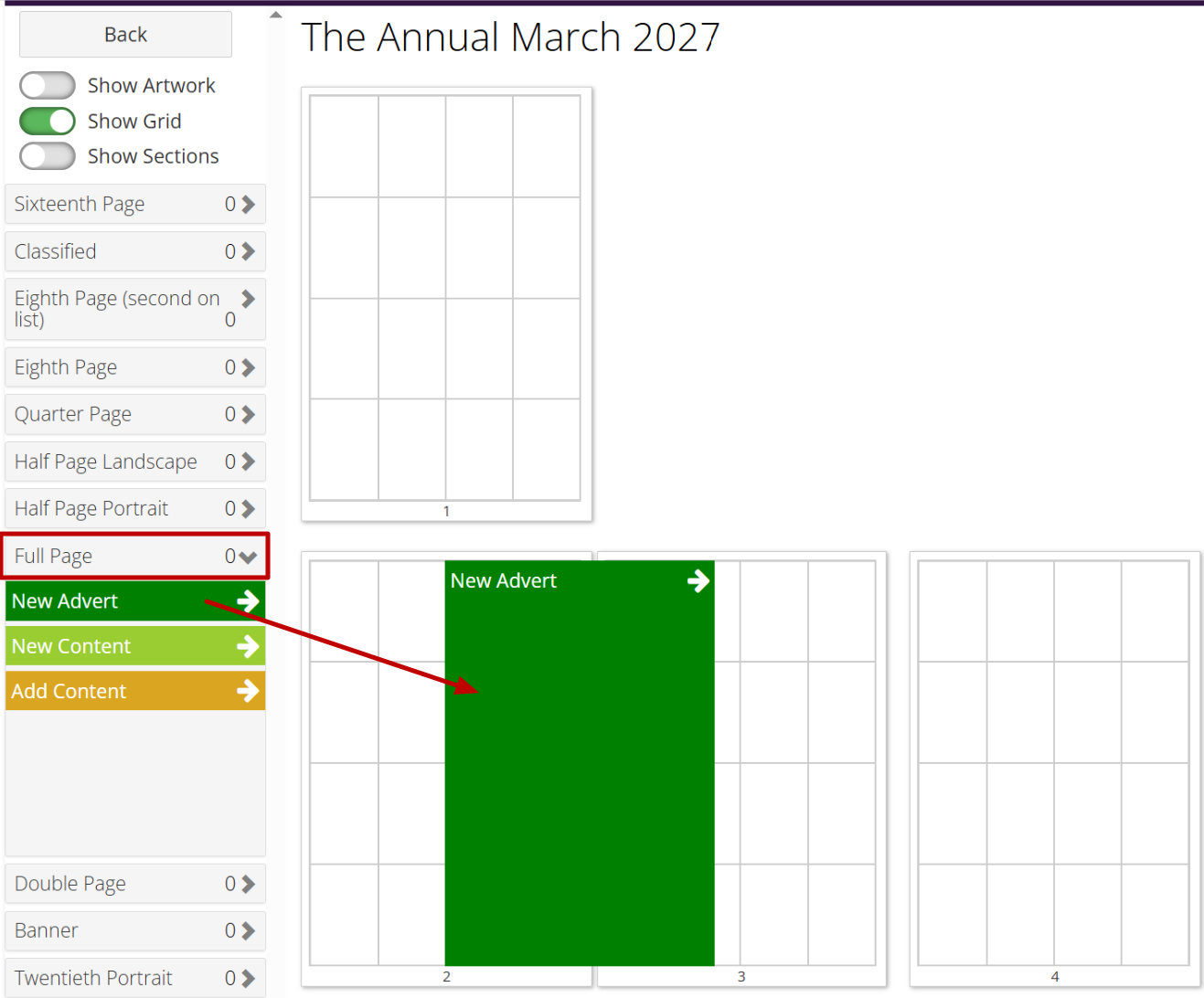The height and width of the screenshot is (998, 1204).
Task: Expand the Banner chevron
Action: pyautogui.click(x=248, y=931)
